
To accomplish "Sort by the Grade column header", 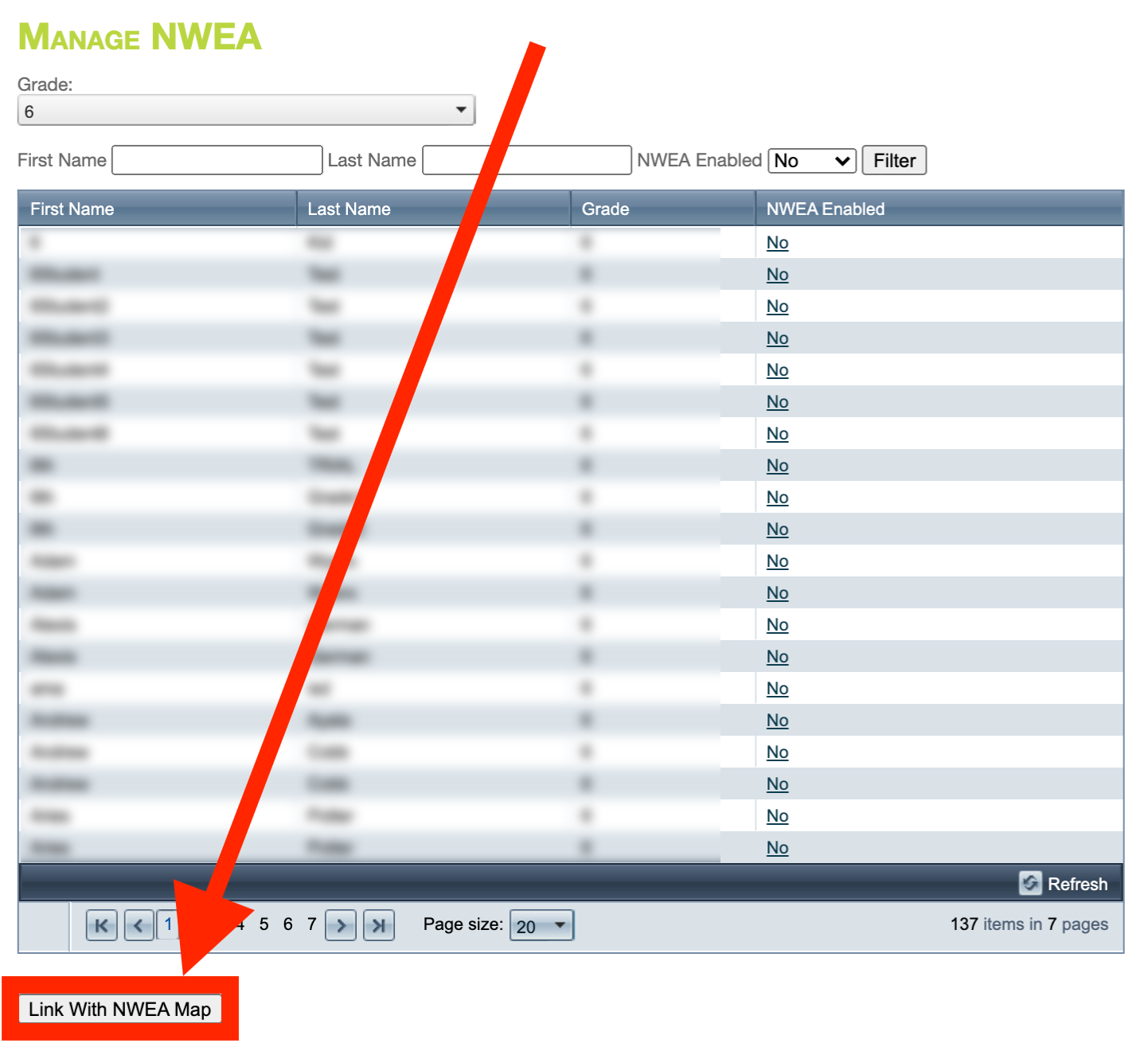I will point(605,209).
